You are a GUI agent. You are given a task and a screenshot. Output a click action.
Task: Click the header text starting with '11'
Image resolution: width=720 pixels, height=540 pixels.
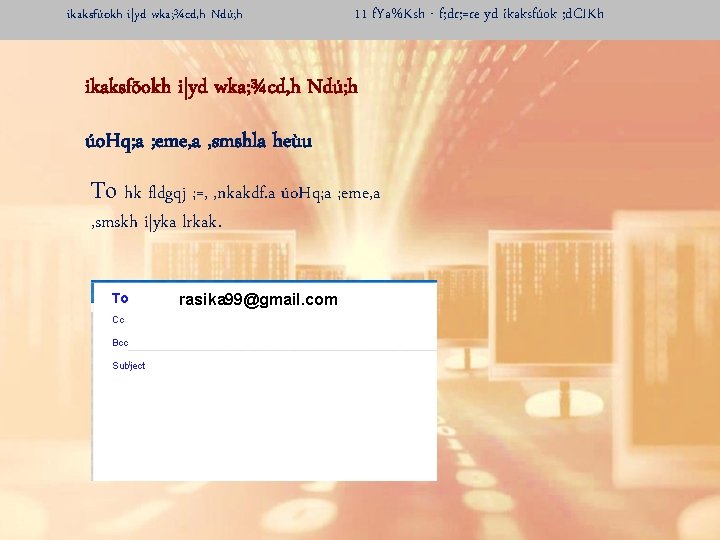[x=479, y=14]
